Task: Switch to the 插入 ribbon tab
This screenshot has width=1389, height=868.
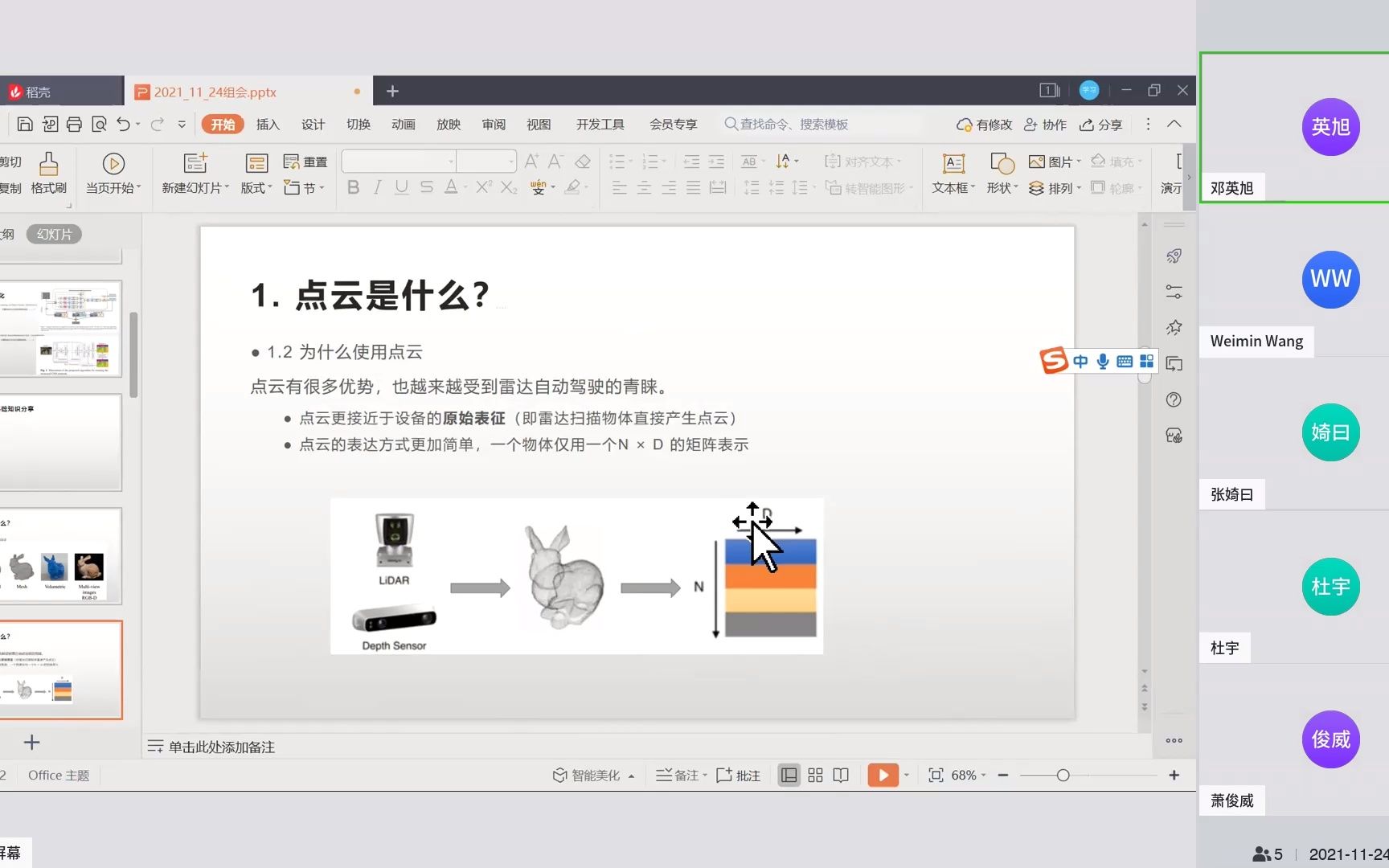Action: [268, 124]
